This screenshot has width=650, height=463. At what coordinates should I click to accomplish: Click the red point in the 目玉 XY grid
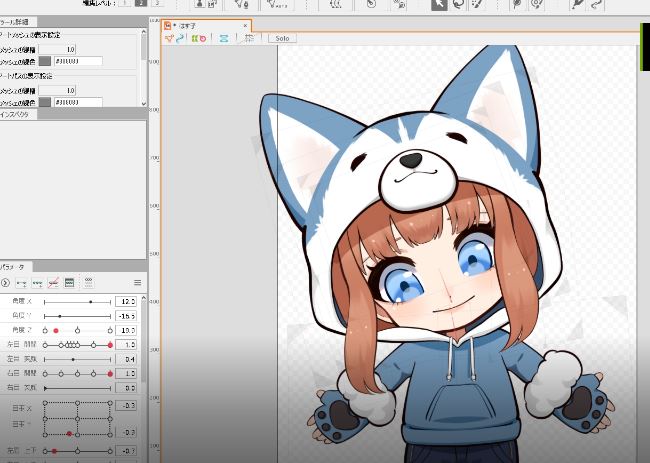pyautogui.click(x=69, y=434)
